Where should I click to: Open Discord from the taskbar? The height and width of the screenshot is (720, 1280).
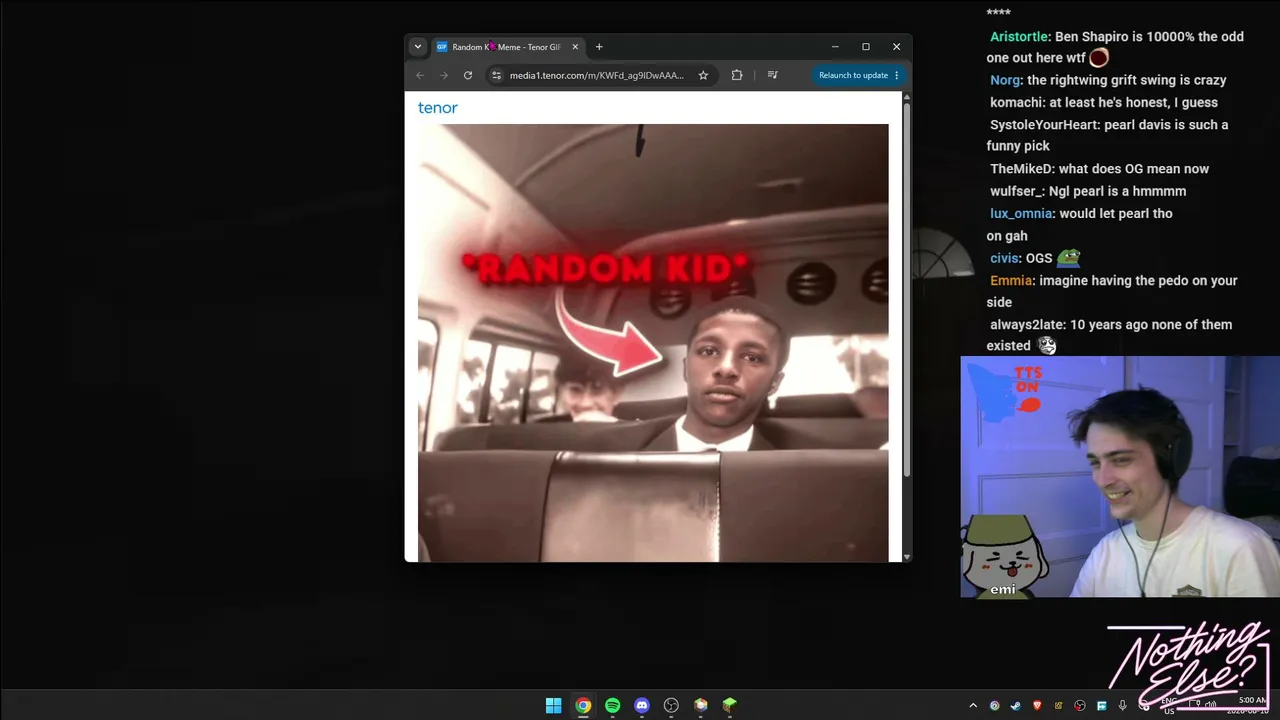point(642,706)
